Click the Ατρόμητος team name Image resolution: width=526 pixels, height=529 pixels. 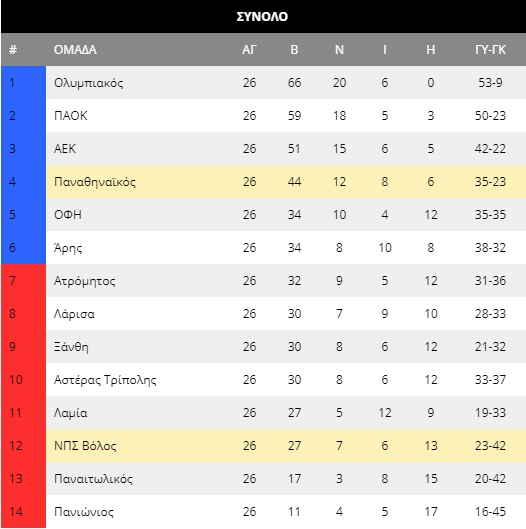85,281
